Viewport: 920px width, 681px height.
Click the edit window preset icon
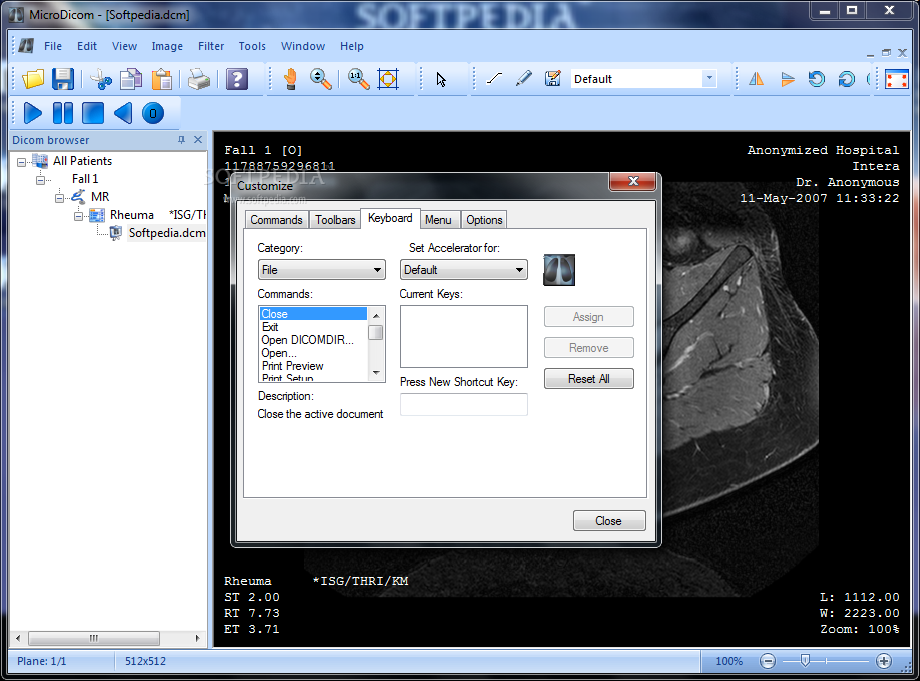pyautogui.click(x=553, y=79)
